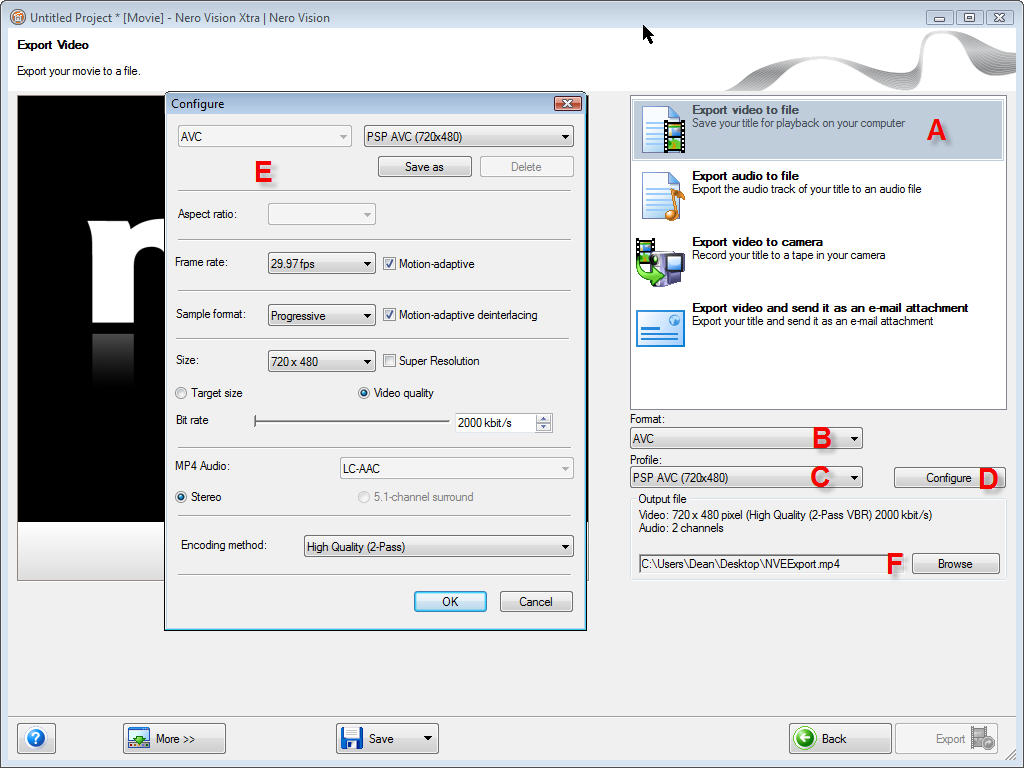Click the Save floppy disk button
This screenshot has height=768, width=1024.
376,739
